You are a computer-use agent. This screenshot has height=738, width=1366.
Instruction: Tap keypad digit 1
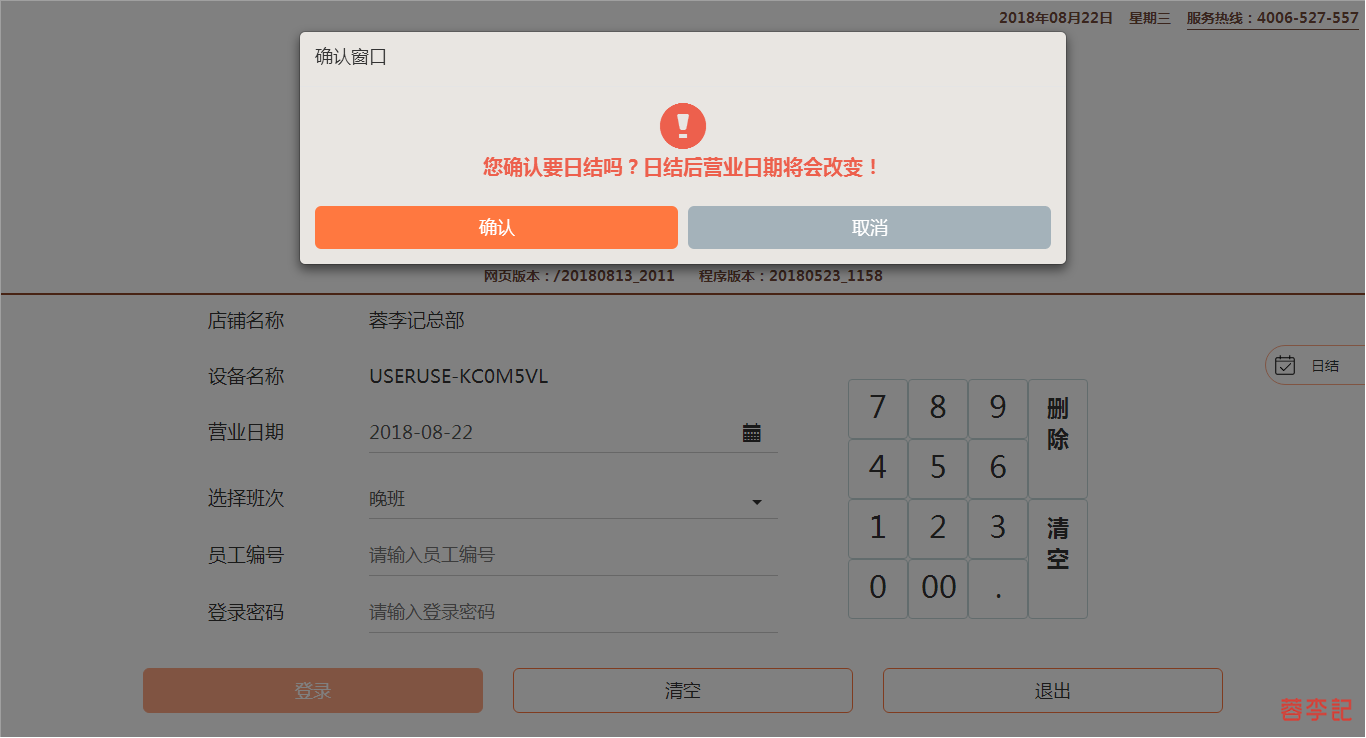pyautogui.click(x=878, y=528)
